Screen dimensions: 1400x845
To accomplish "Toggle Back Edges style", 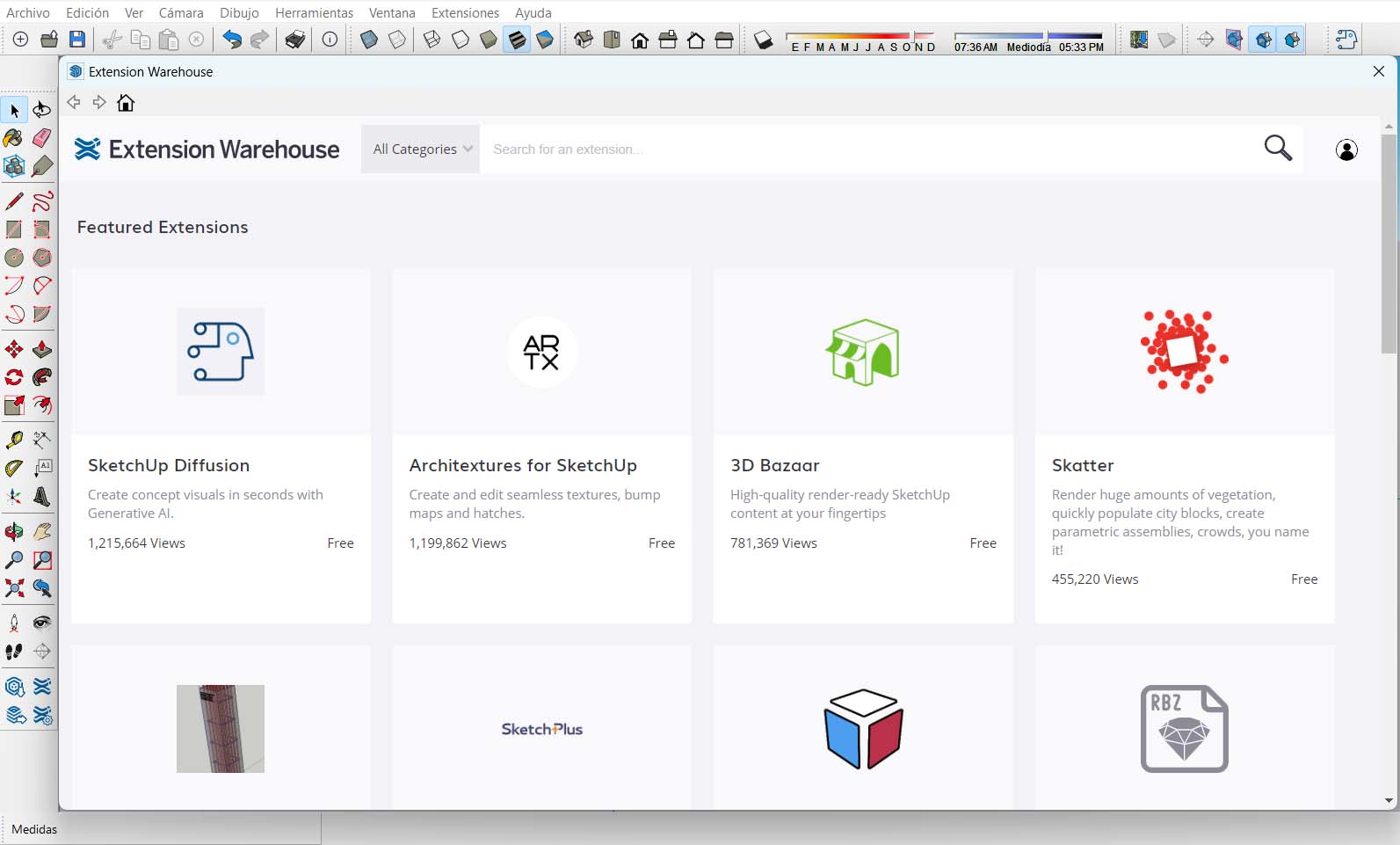I will 397,40.
